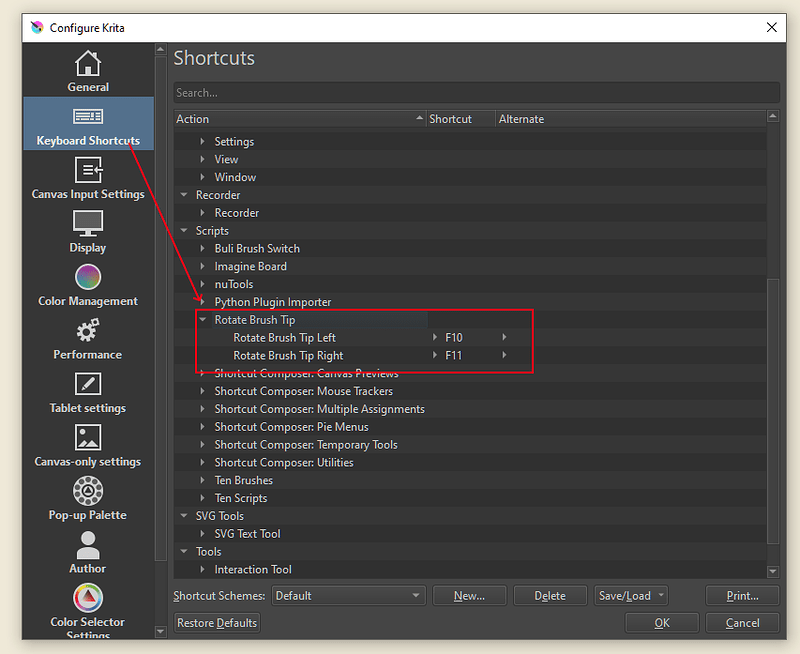Viewport: 800px width, 654px height.
Task: Click Restore Defaults button
Action: pyautogui.click(x=217, y=623)
